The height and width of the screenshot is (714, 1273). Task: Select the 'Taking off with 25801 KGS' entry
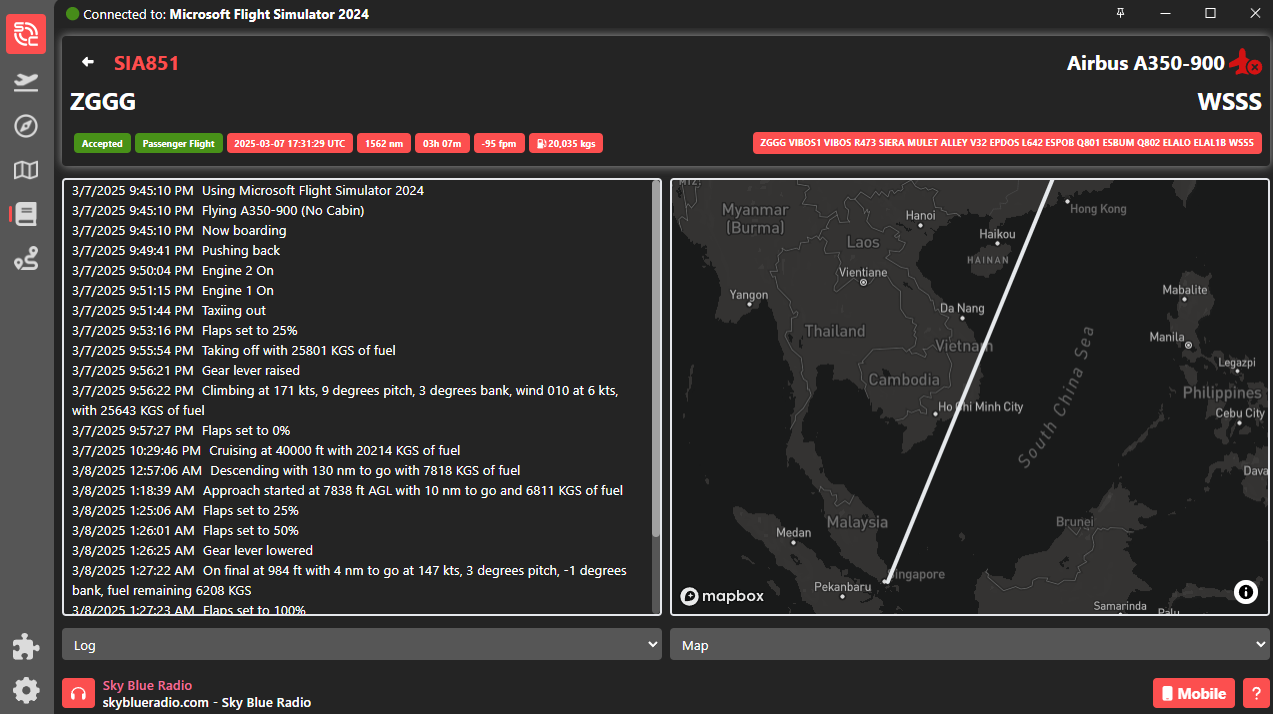pyautogui.click(x=234, y=350)
